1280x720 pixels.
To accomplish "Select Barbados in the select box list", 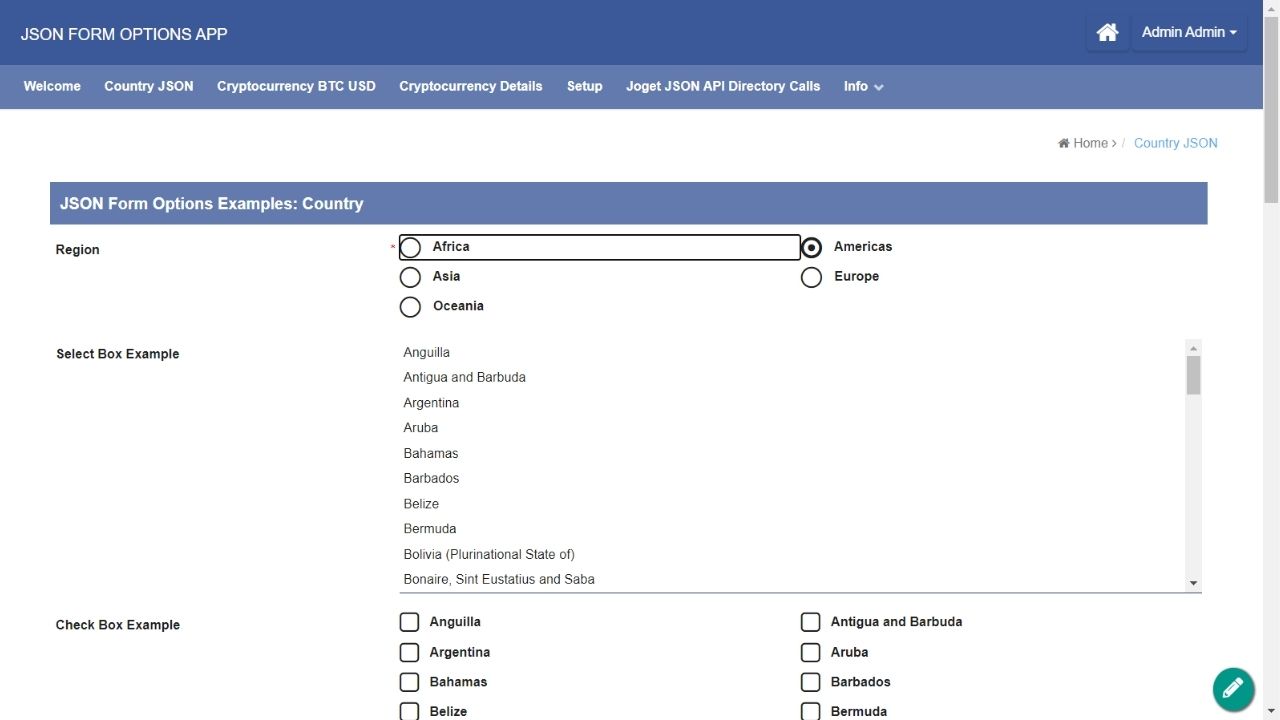I will coord(792,478).
